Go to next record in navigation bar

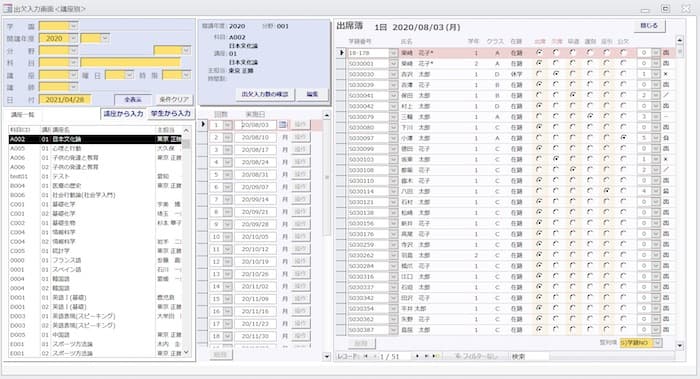[x=417, y=357]
